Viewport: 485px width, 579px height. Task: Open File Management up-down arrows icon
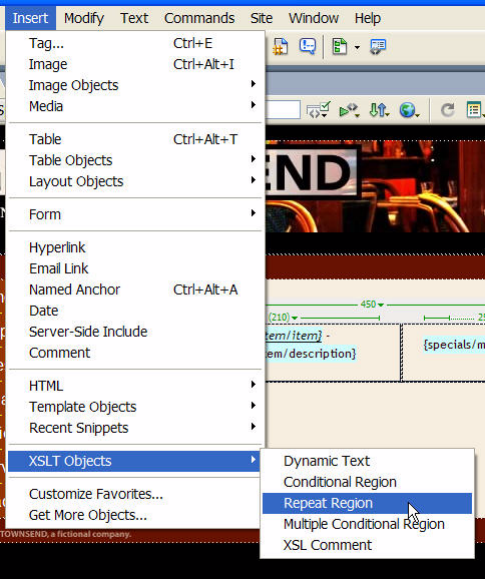[379, 110]
